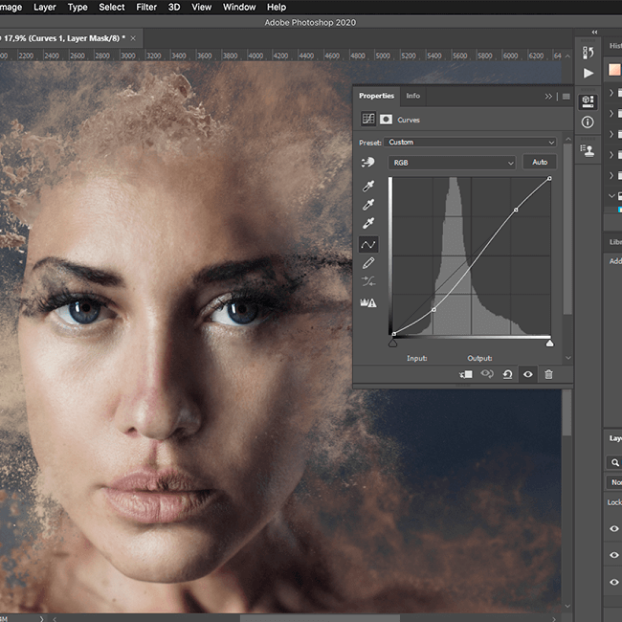Expand the first collapsed layer group chevron
This screenshot has width=622, height=622.
tap(612, 93)
